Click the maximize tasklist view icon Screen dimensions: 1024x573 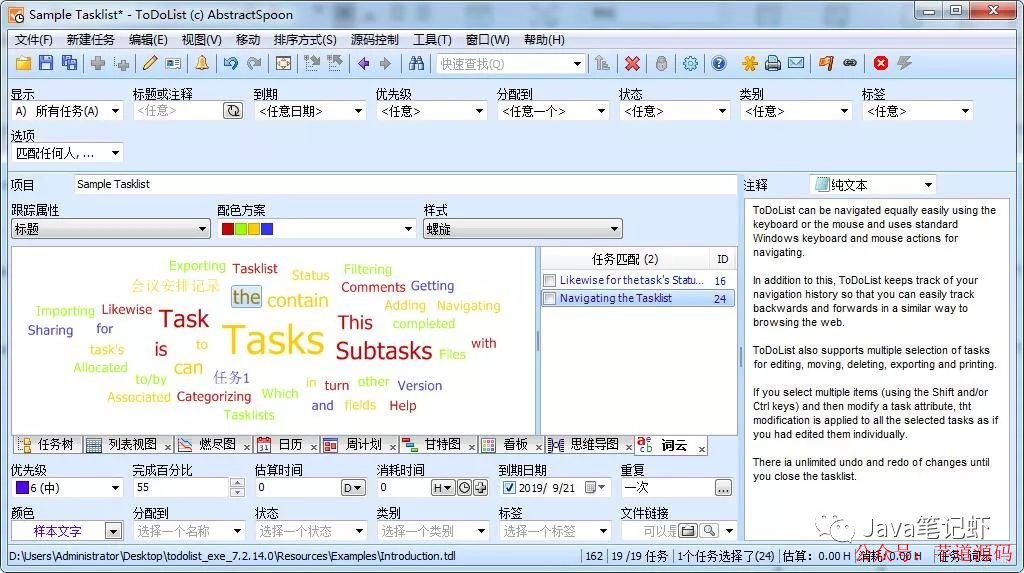point(283,63)
